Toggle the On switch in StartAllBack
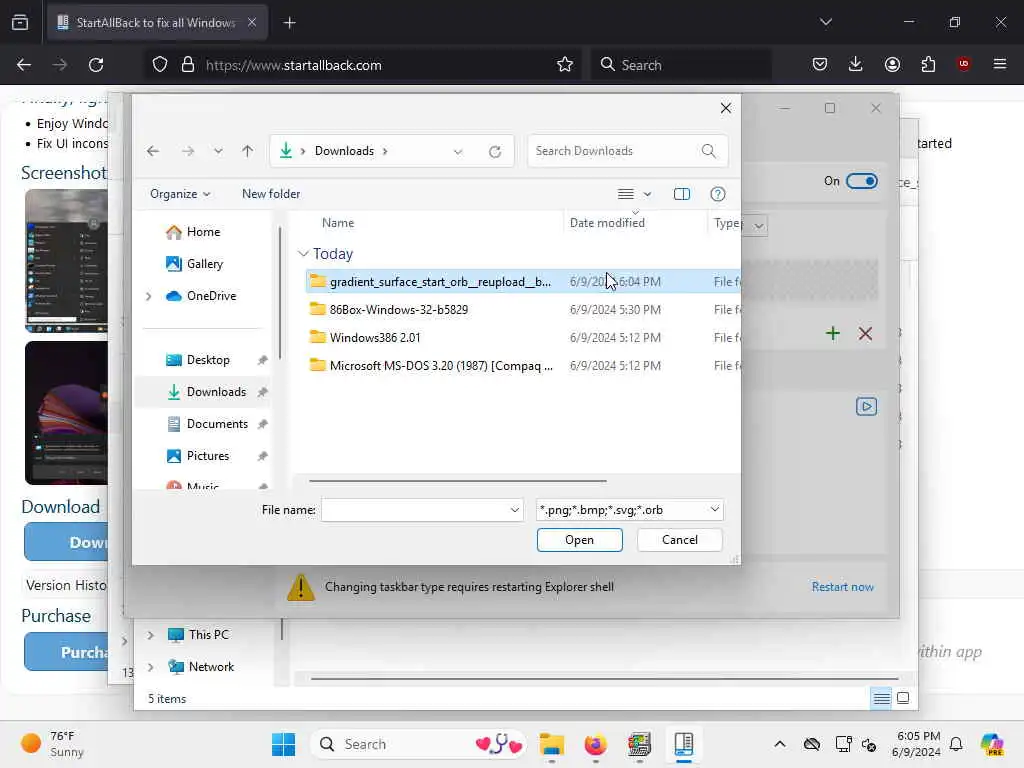Viewport: 1024px width, 768px height. (862, 181)
